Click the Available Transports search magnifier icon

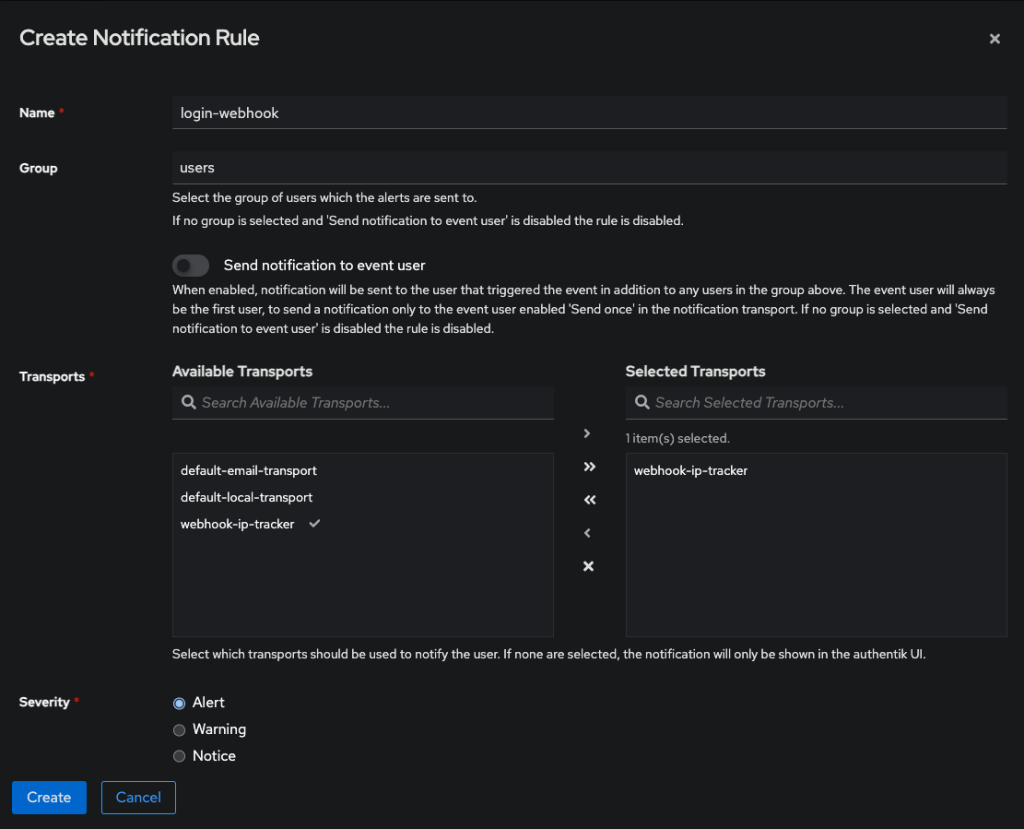pos(187,402)
